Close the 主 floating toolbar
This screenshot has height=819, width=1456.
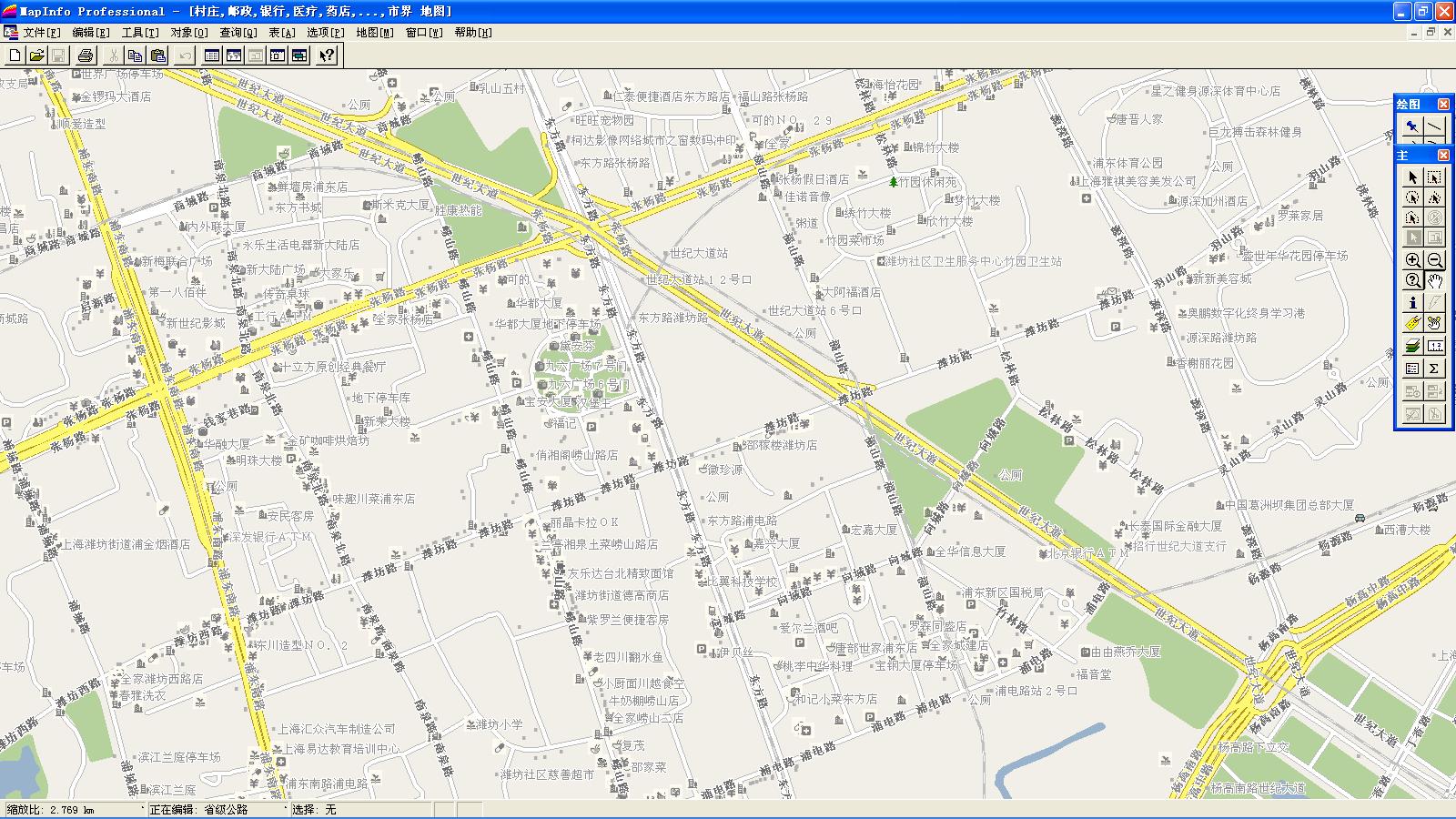point(1443,156)
